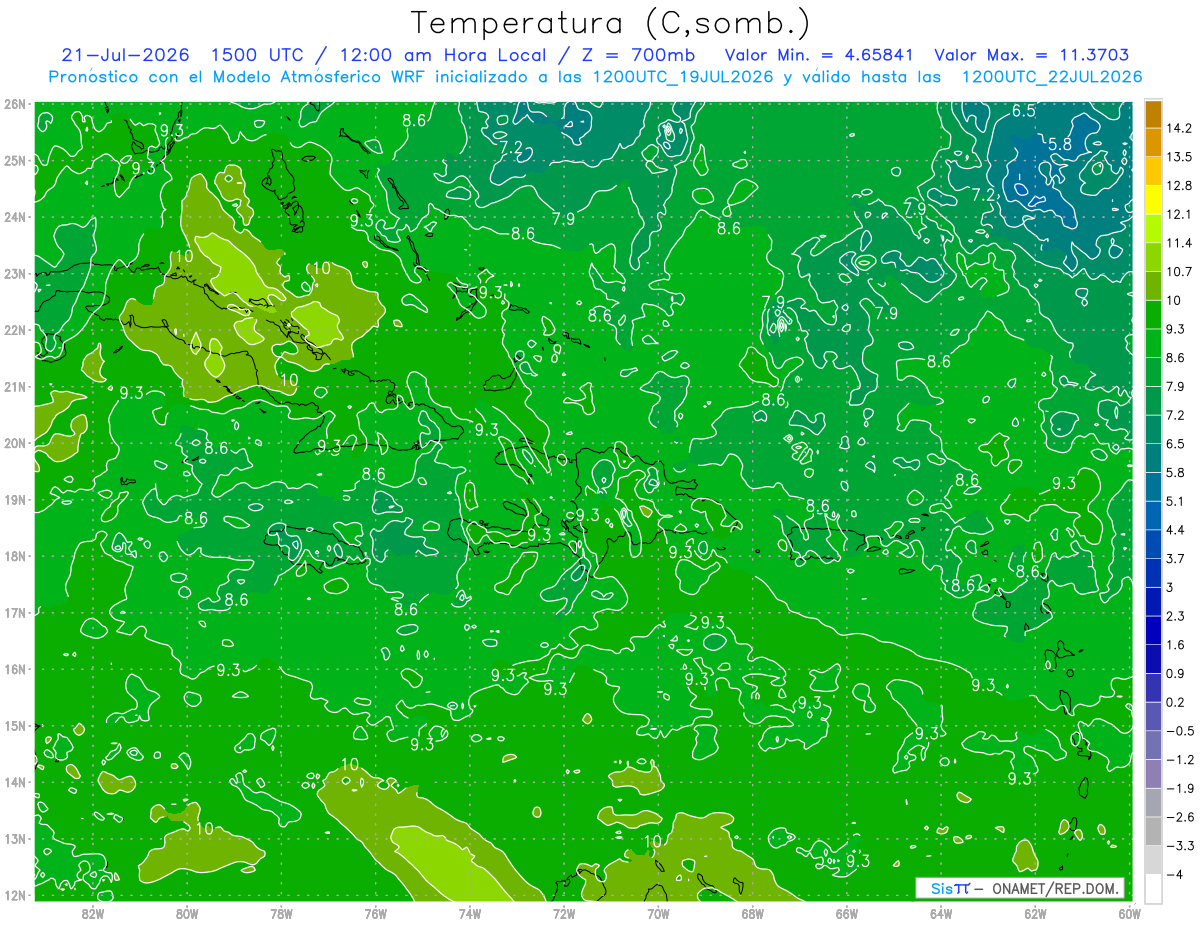
Task: Click the 76W longitude axis label
Action: click(376, 912)
